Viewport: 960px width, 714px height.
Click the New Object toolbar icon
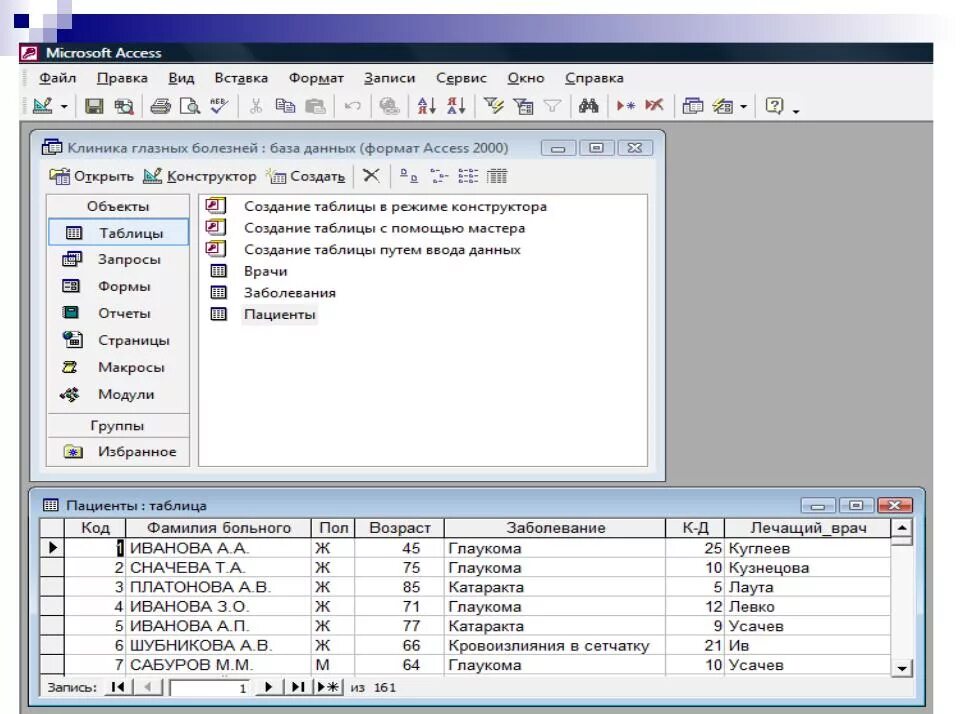[x=723, y=106]
